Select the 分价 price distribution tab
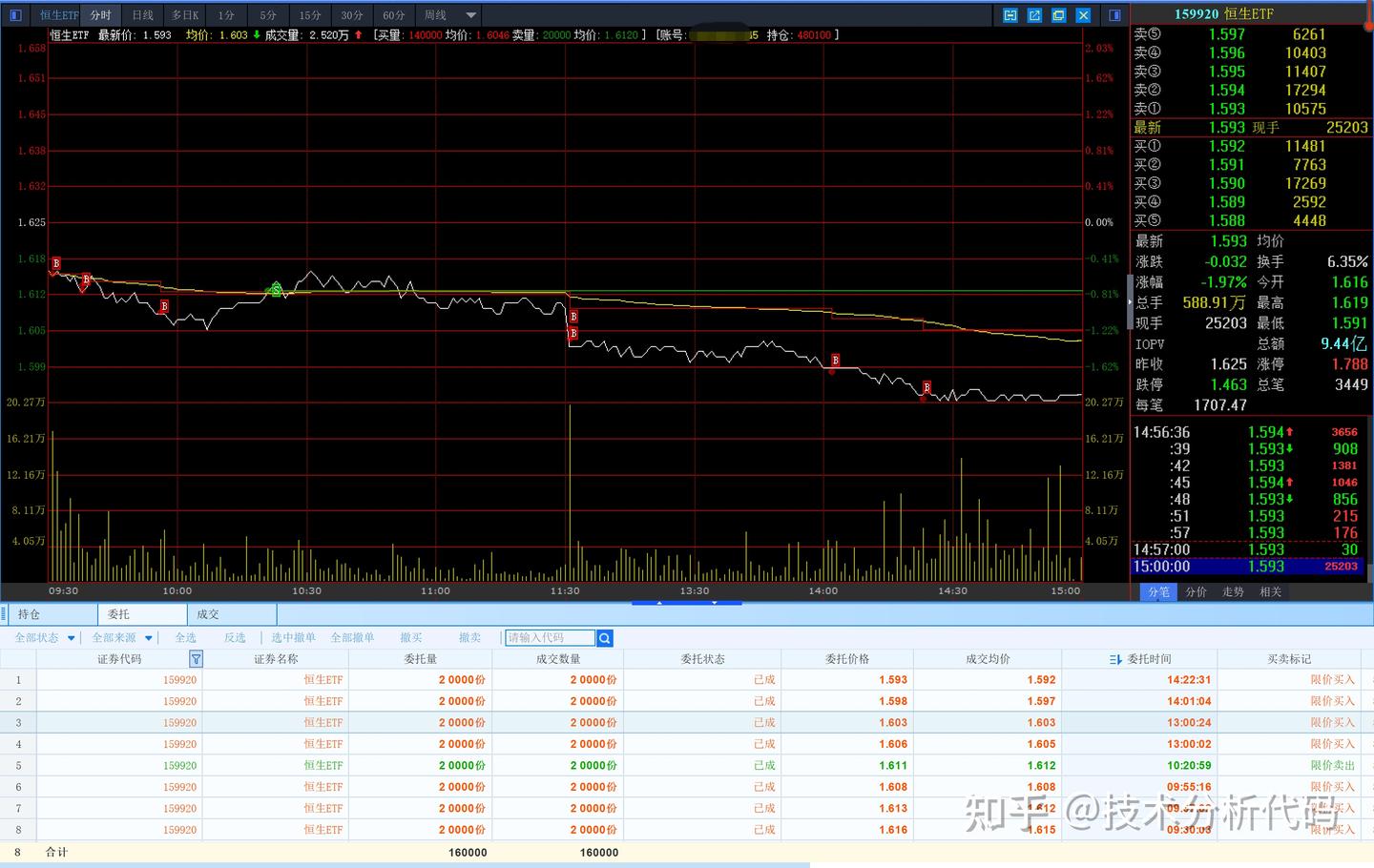 point(1196,592)
